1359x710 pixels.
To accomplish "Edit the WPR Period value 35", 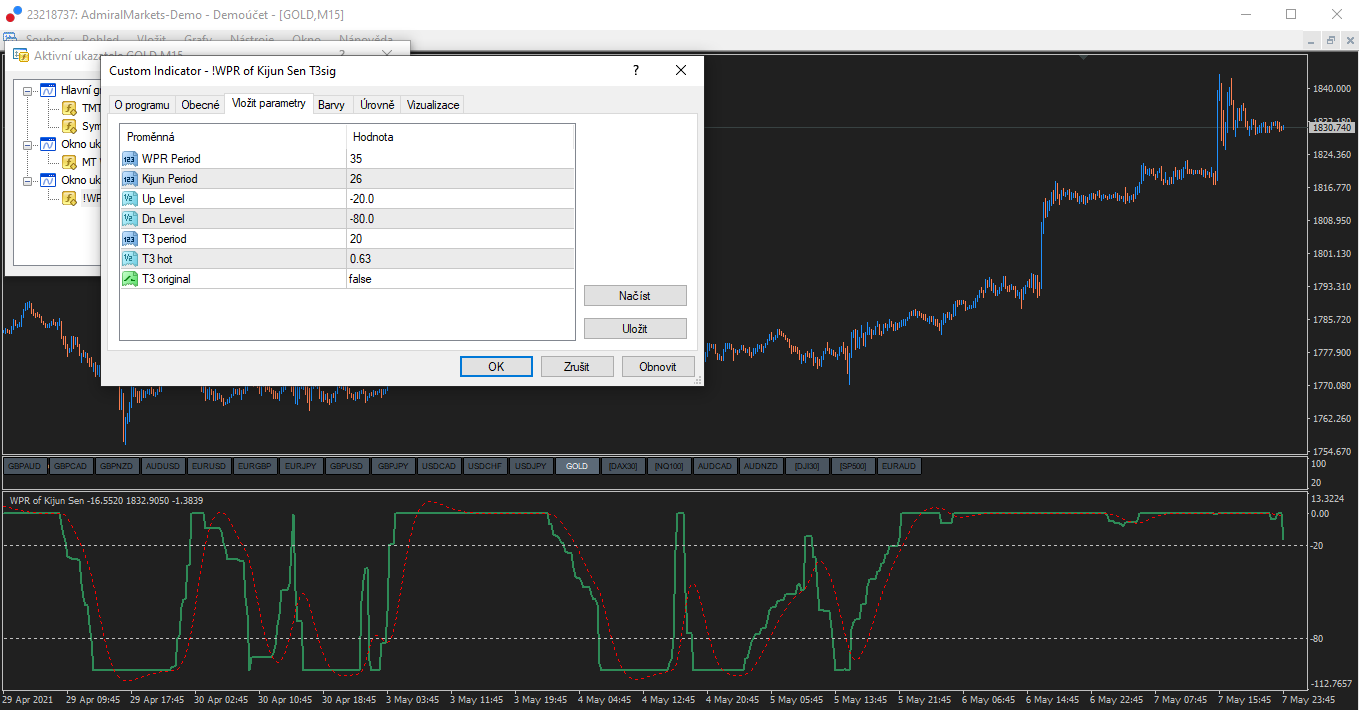I will click(356, 159).
